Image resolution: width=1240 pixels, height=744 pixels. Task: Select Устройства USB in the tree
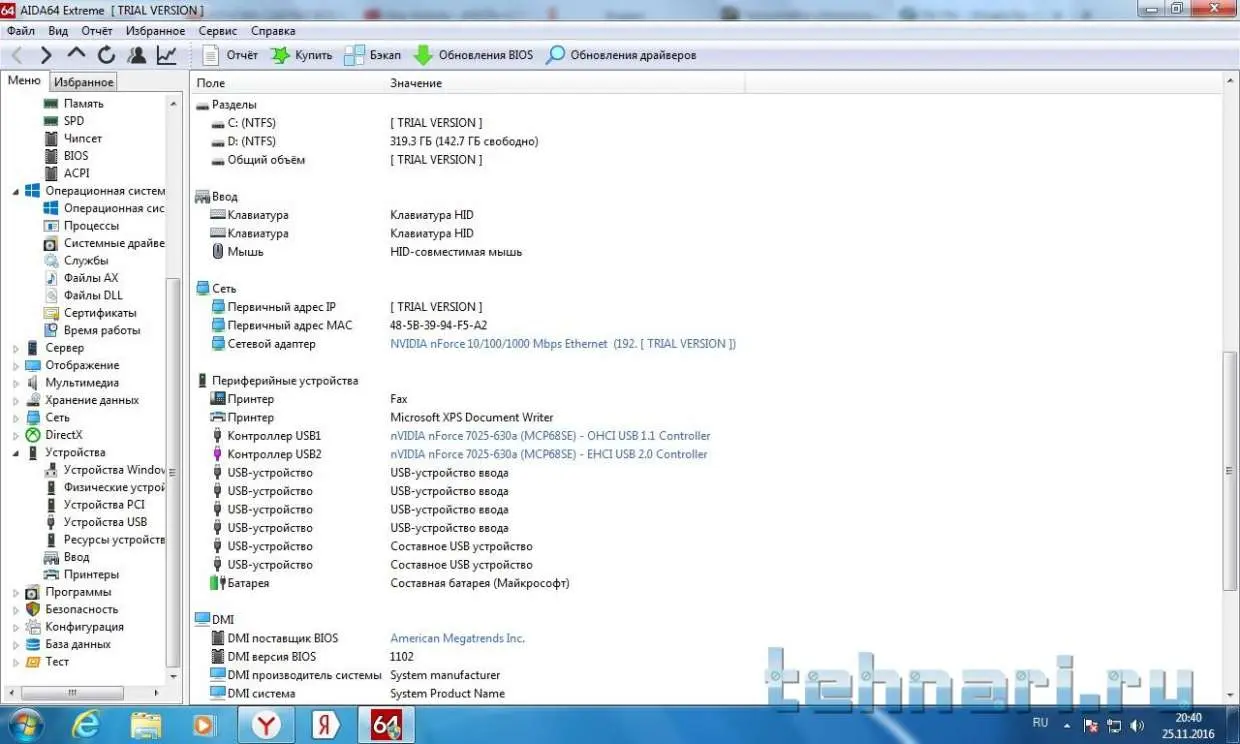[105, 522]
